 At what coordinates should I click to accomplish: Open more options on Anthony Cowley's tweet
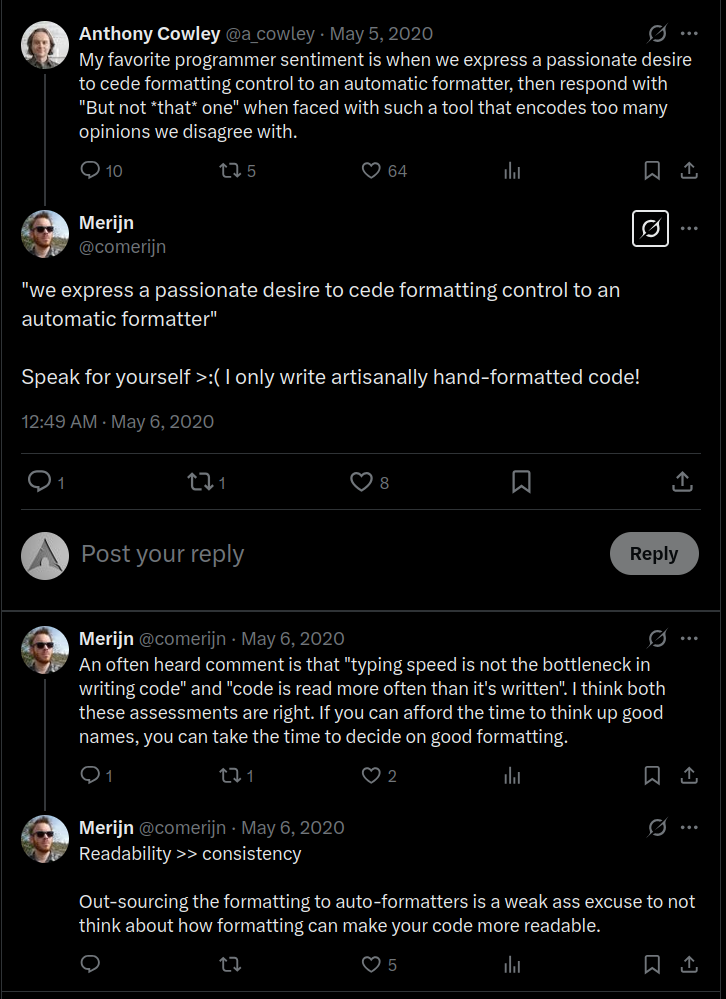pos(689,34)
